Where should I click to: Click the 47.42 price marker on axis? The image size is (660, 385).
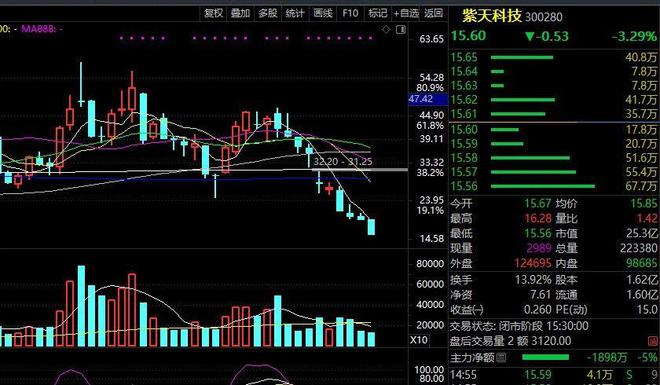click(x=428, y=99)
